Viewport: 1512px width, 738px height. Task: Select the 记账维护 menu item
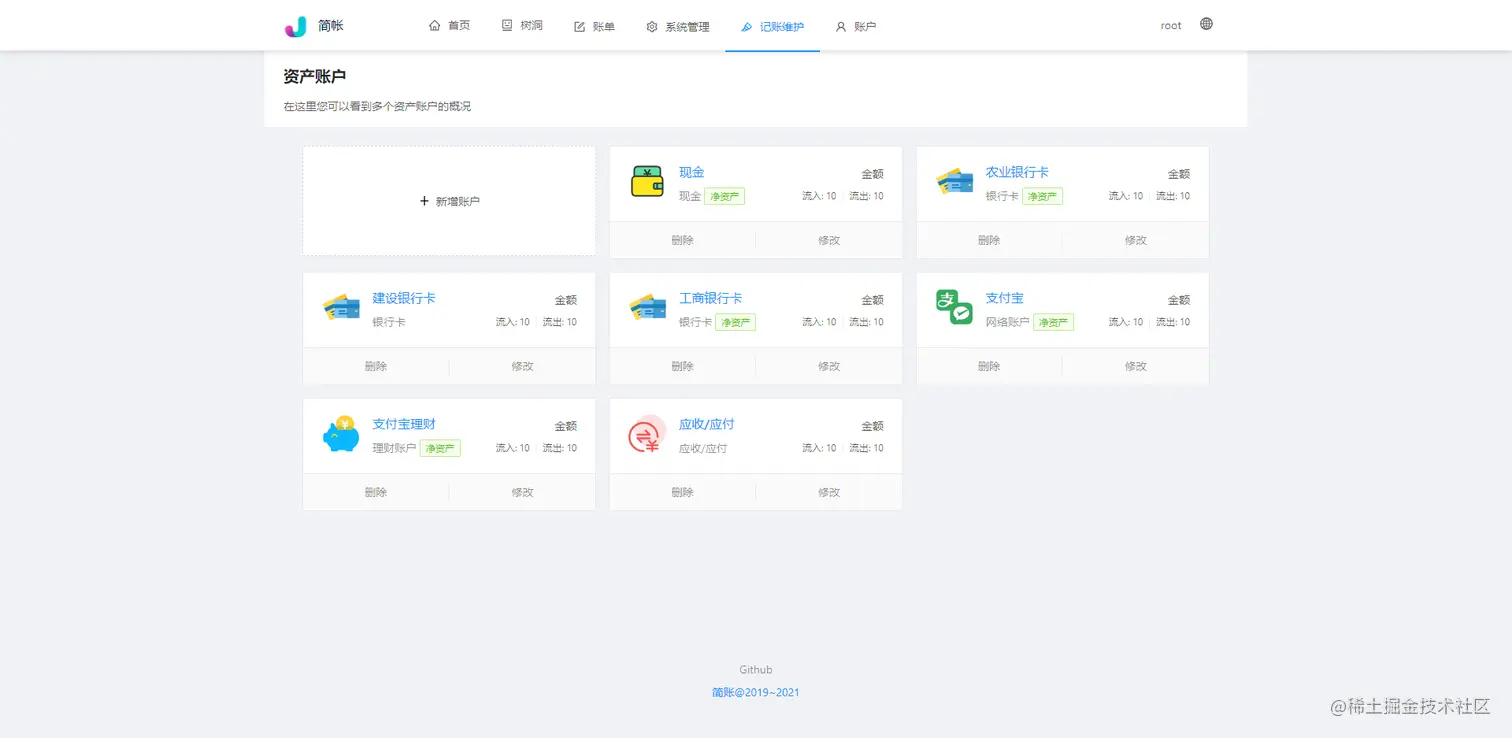[x=772, y=26]
